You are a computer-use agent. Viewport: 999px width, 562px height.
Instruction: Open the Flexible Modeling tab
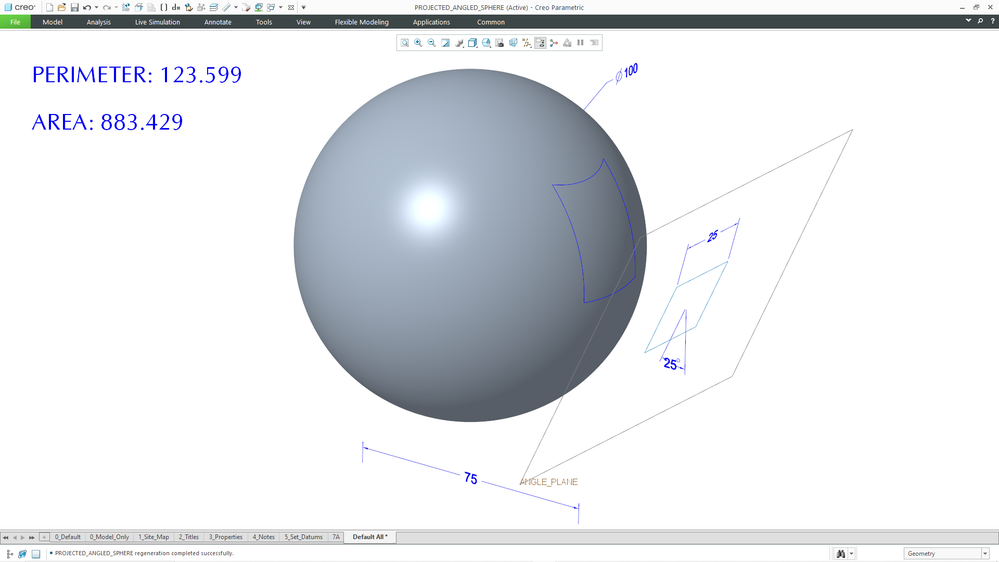362,22
